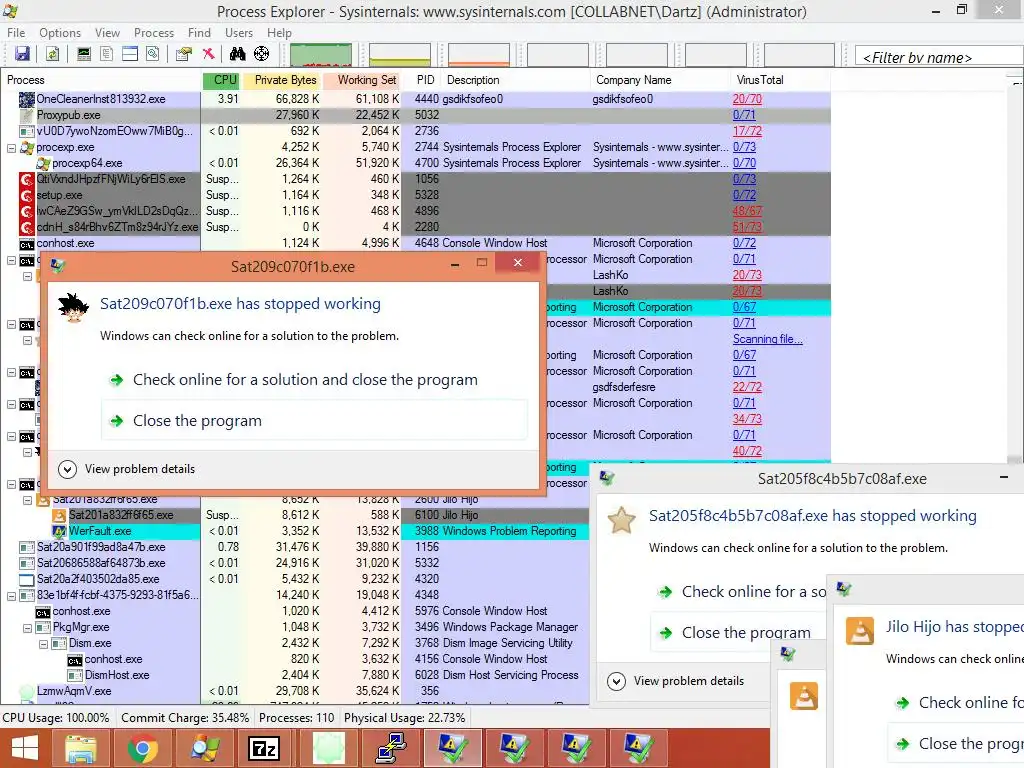The width and height of the screenshot is (1024, 768).
Task: Click the orange cone icon in the Jilo Hijo dialog
Action: [859, 631]
